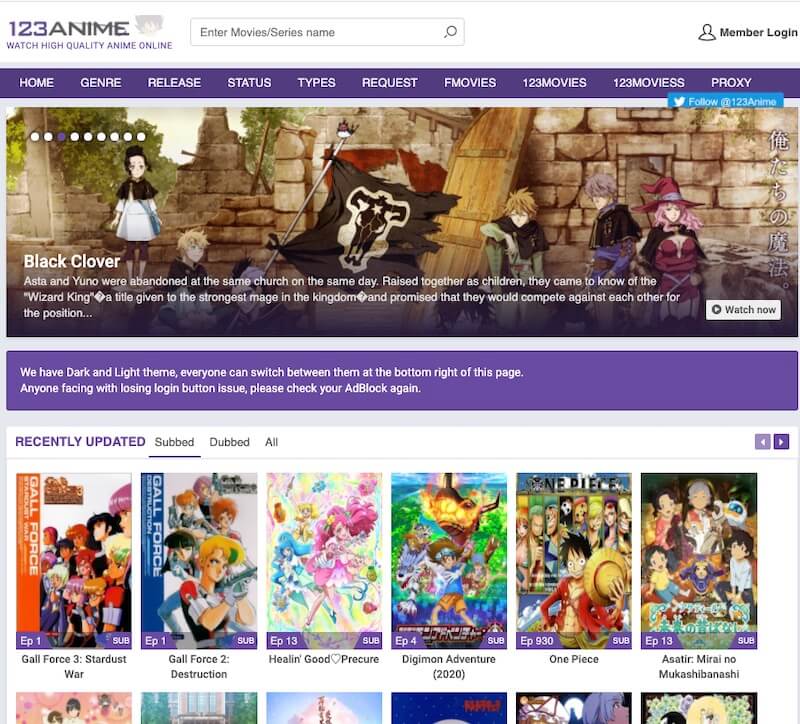Click the title link 'Asatir: Mirai no Mukashibanashi'
Viewport: 800px width, 724px height.
point(699,666)
